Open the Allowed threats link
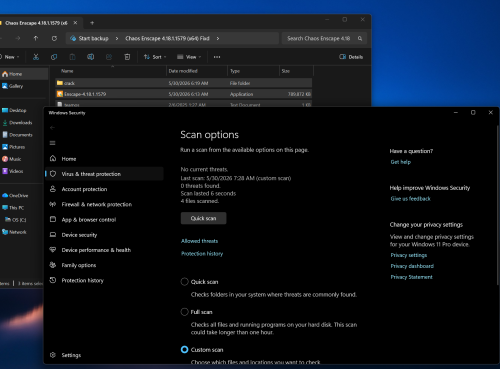Viewport: 500px width, 369px height. click(199, 241)
